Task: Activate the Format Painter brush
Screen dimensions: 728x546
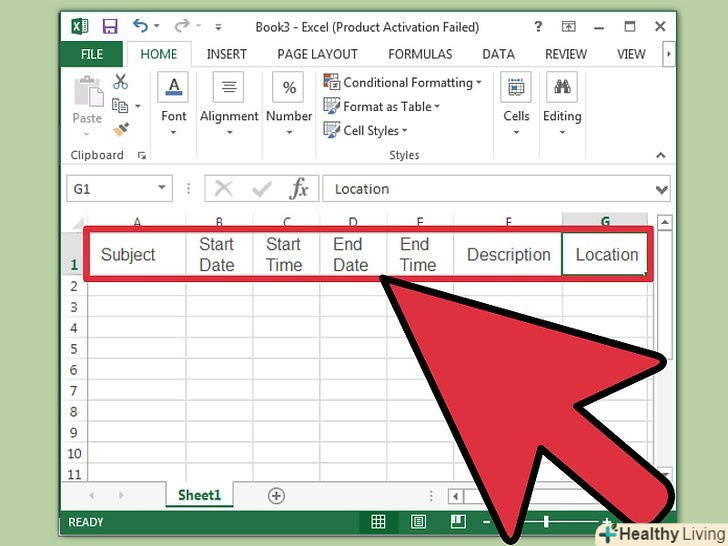Action: (x=121, y=130)
